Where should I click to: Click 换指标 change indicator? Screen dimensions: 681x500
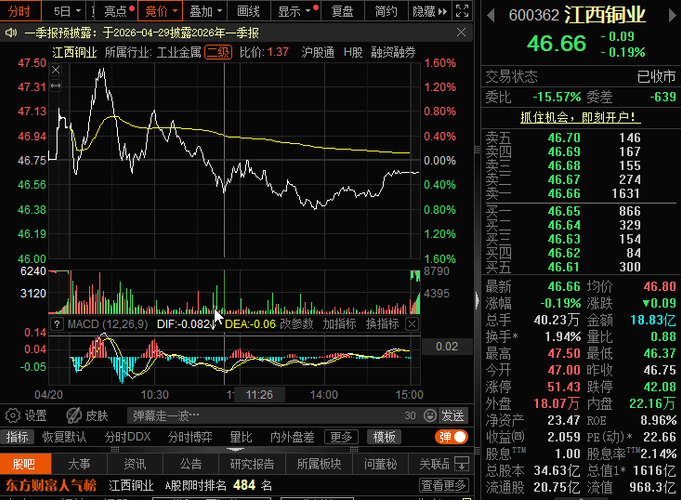tap(383, 324)
